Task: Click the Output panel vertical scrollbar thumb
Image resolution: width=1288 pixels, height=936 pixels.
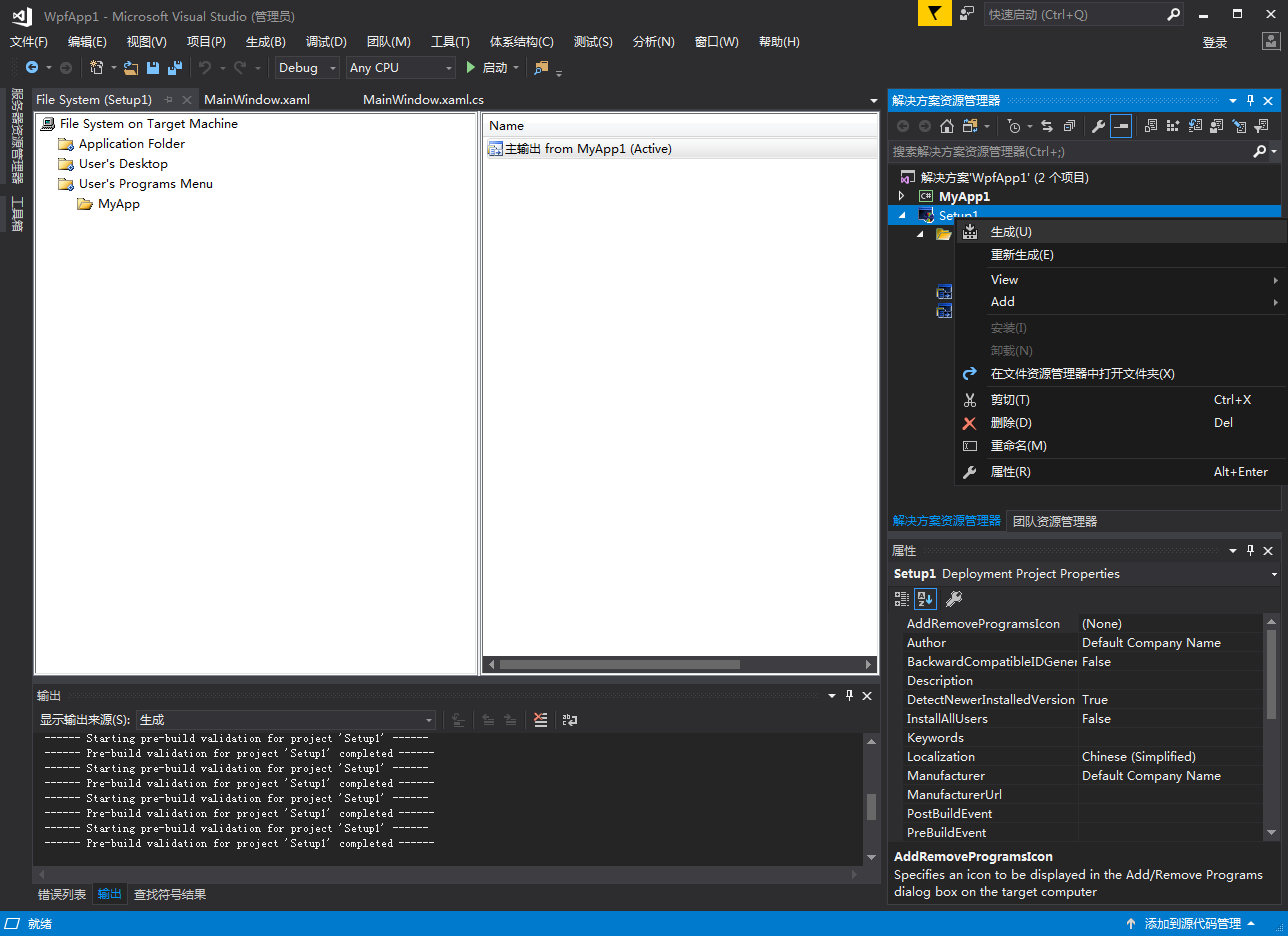Action: [871, 806]
